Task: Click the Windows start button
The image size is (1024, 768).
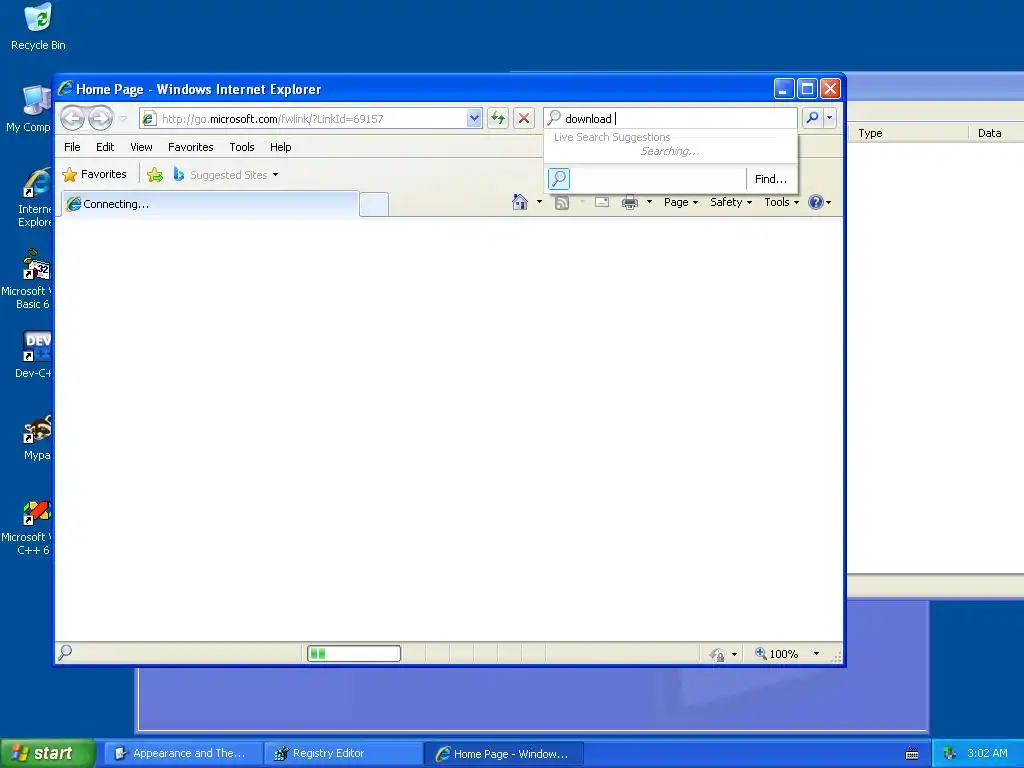Action: [x=47, y=753]
